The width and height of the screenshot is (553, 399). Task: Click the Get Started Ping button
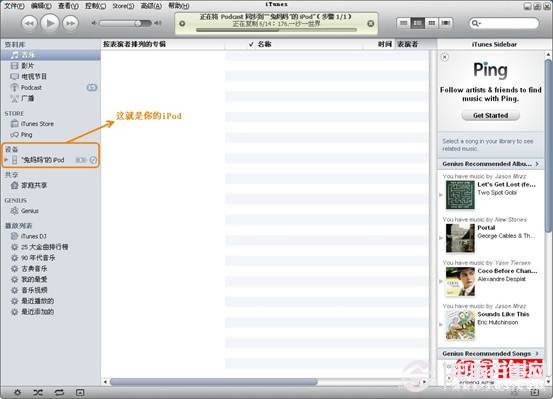(491, 115)
